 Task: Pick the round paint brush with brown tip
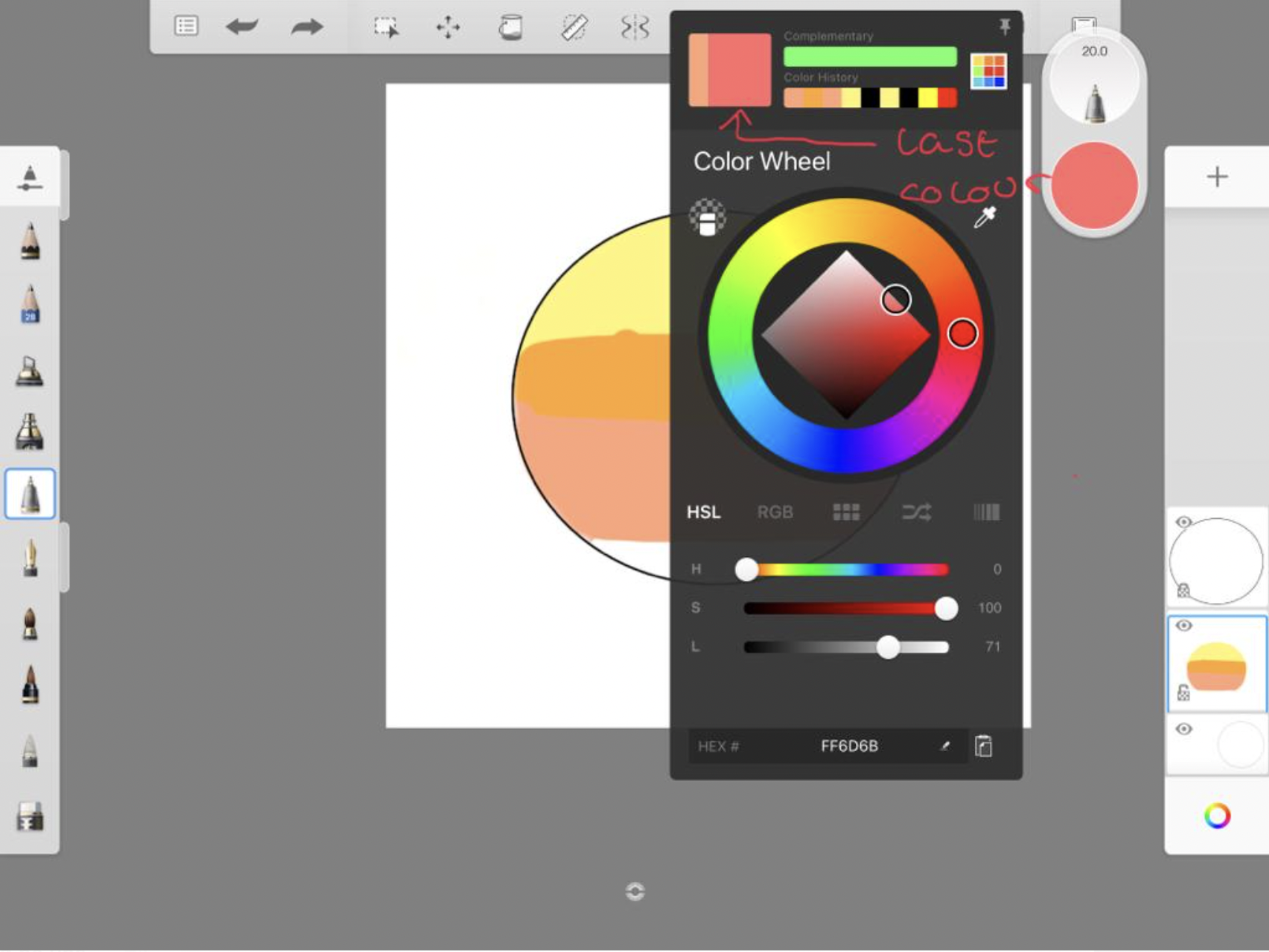30,623
